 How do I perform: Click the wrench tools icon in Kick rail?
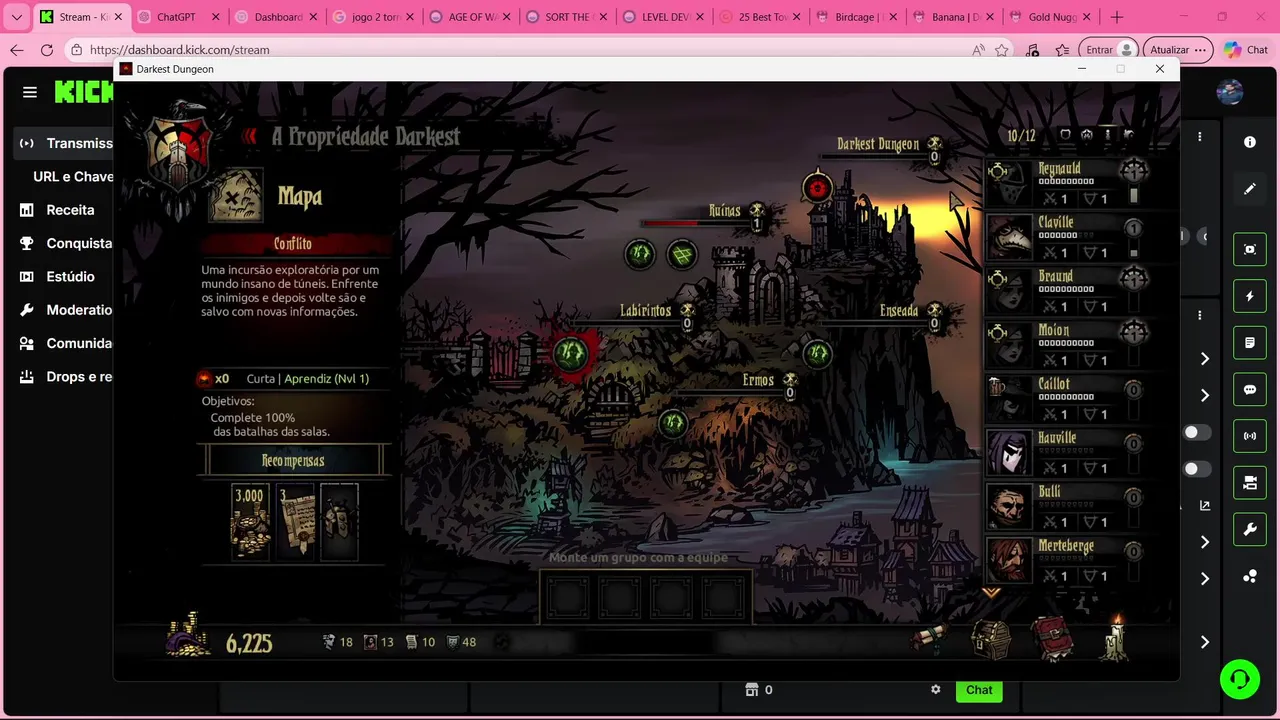click(x=1250, y=530)
